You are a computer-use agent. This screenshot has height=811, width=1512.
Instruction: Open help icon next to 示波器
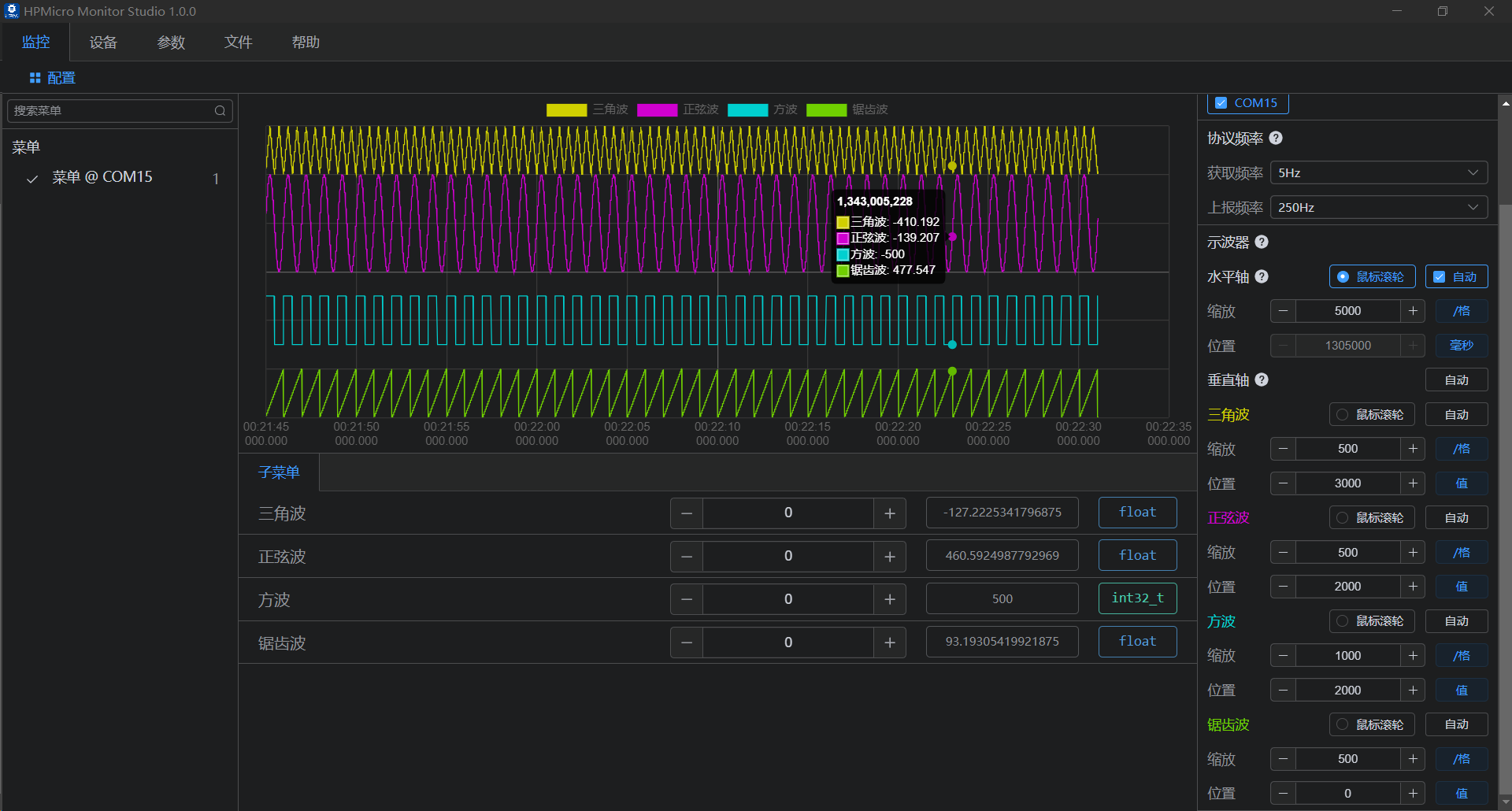pos(1262,242)
